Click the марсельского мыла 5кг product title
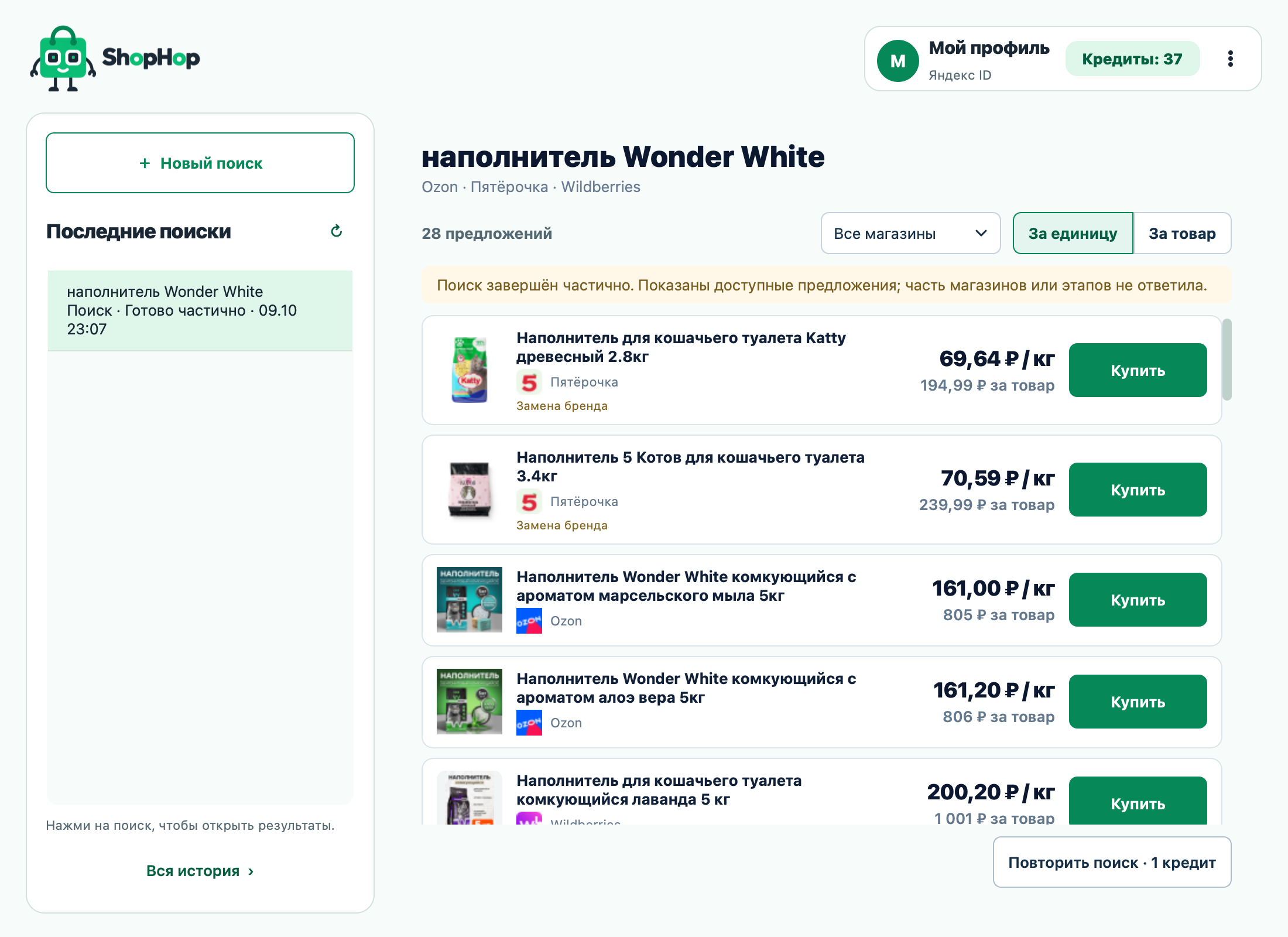This screenshot has width=1288, height=937. click(686, 586)
